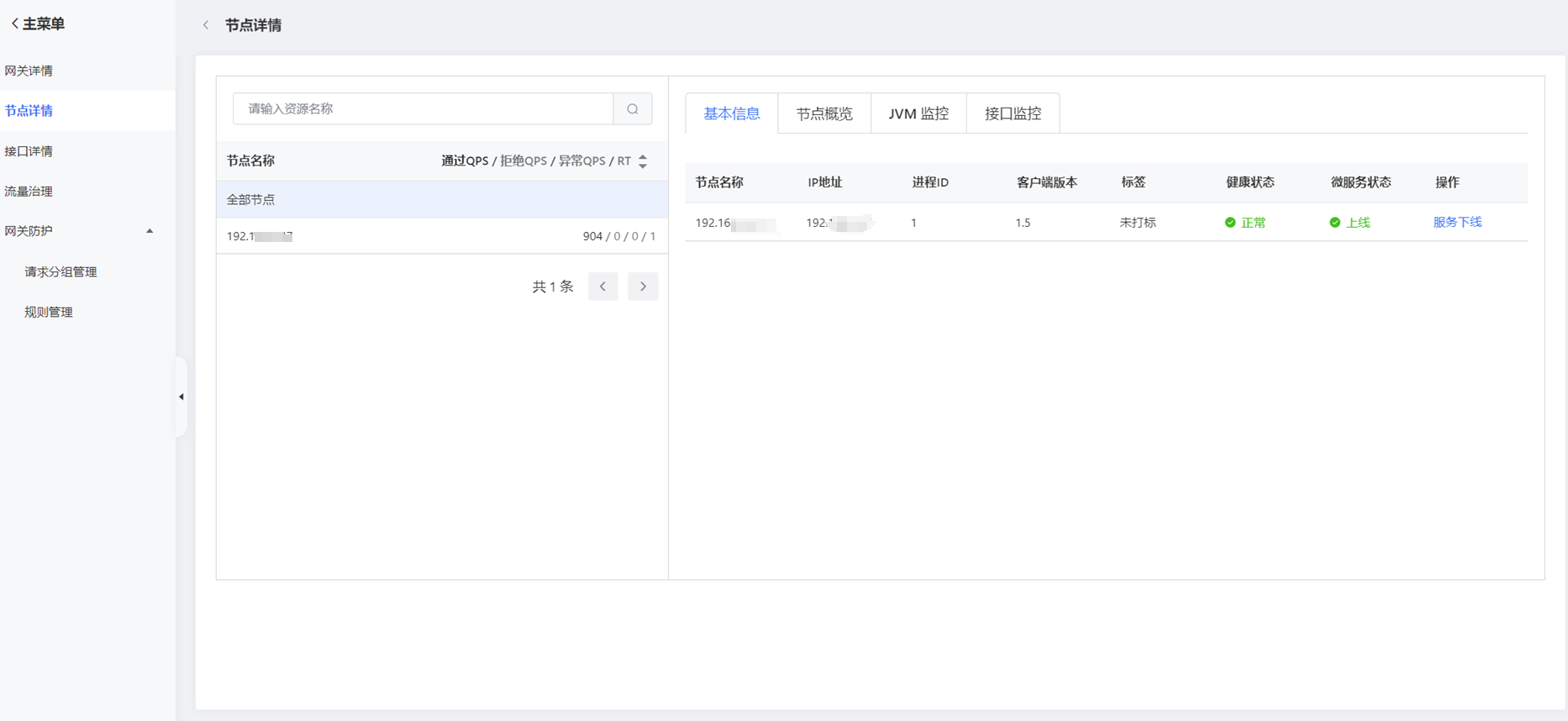Click the 节点详情 page title
This screenshot has height=721, width=1568.
point(253,25)
